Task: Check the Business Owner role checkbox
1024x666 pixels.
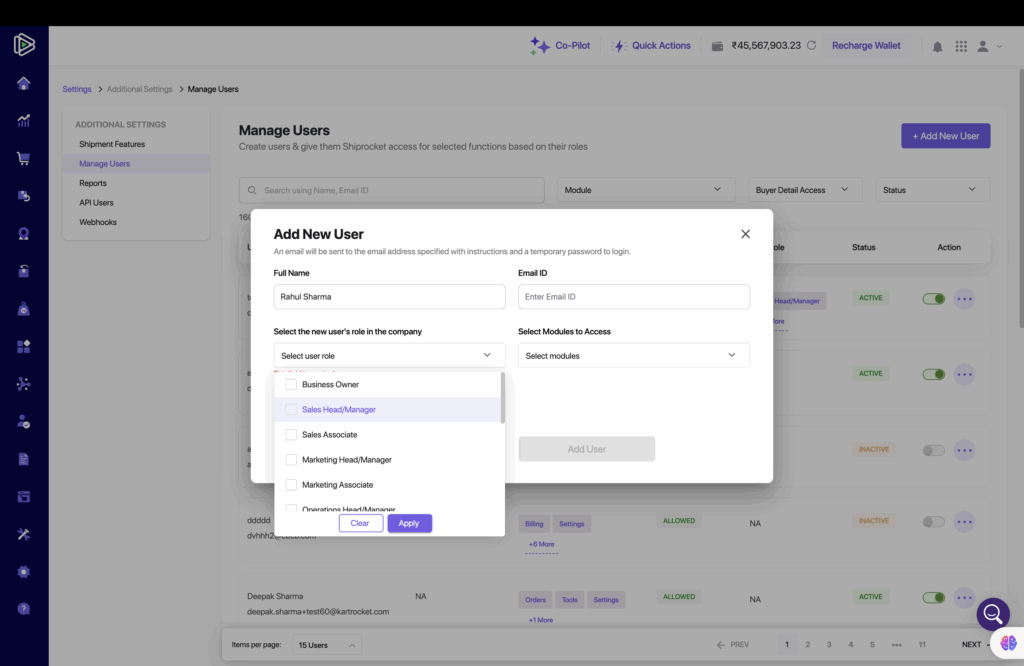Action: coord(291,385)
